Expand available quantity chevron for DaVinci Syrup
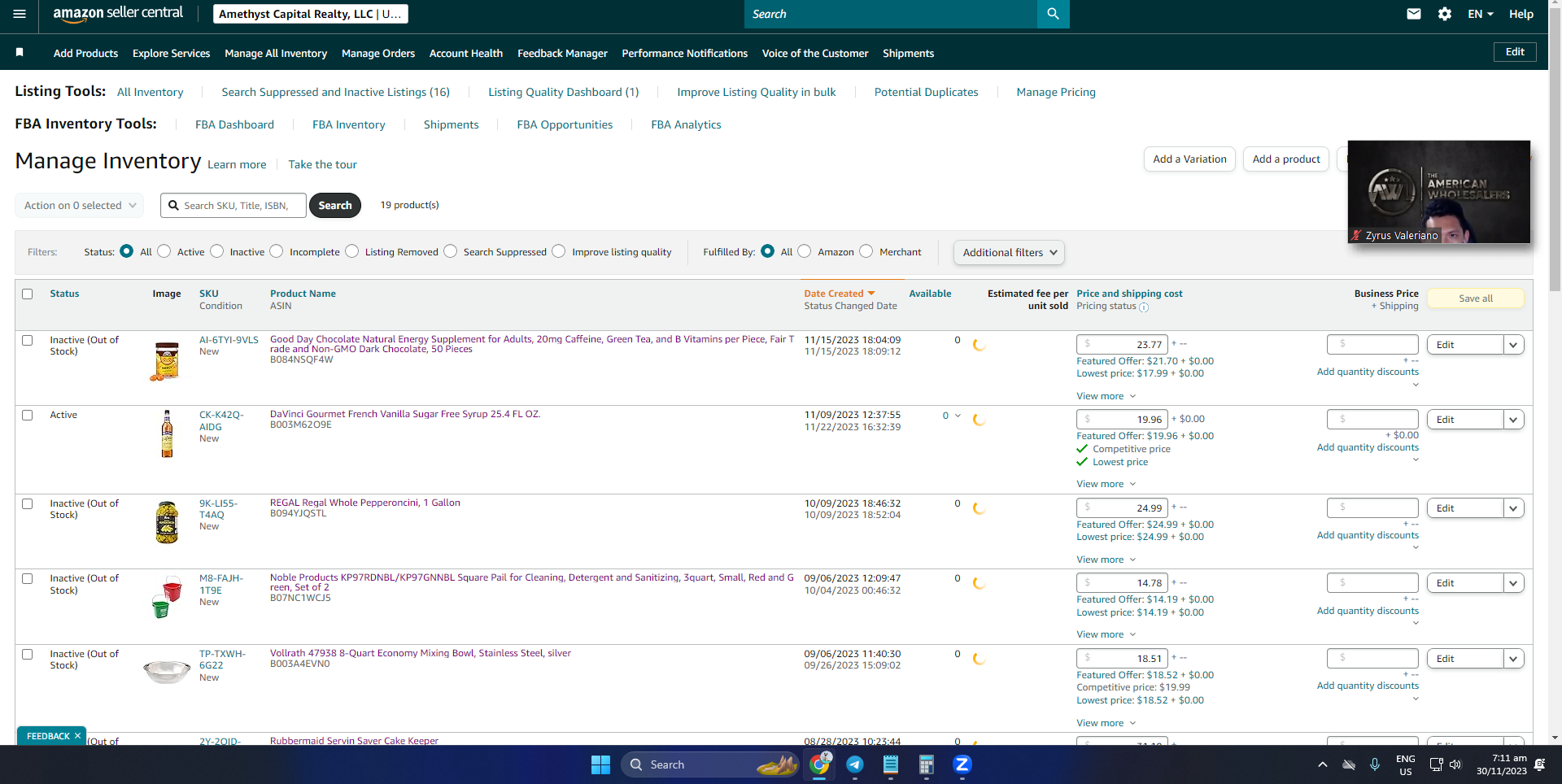The width and height of the screenshot is (1562, 784). tap(958, 416)
